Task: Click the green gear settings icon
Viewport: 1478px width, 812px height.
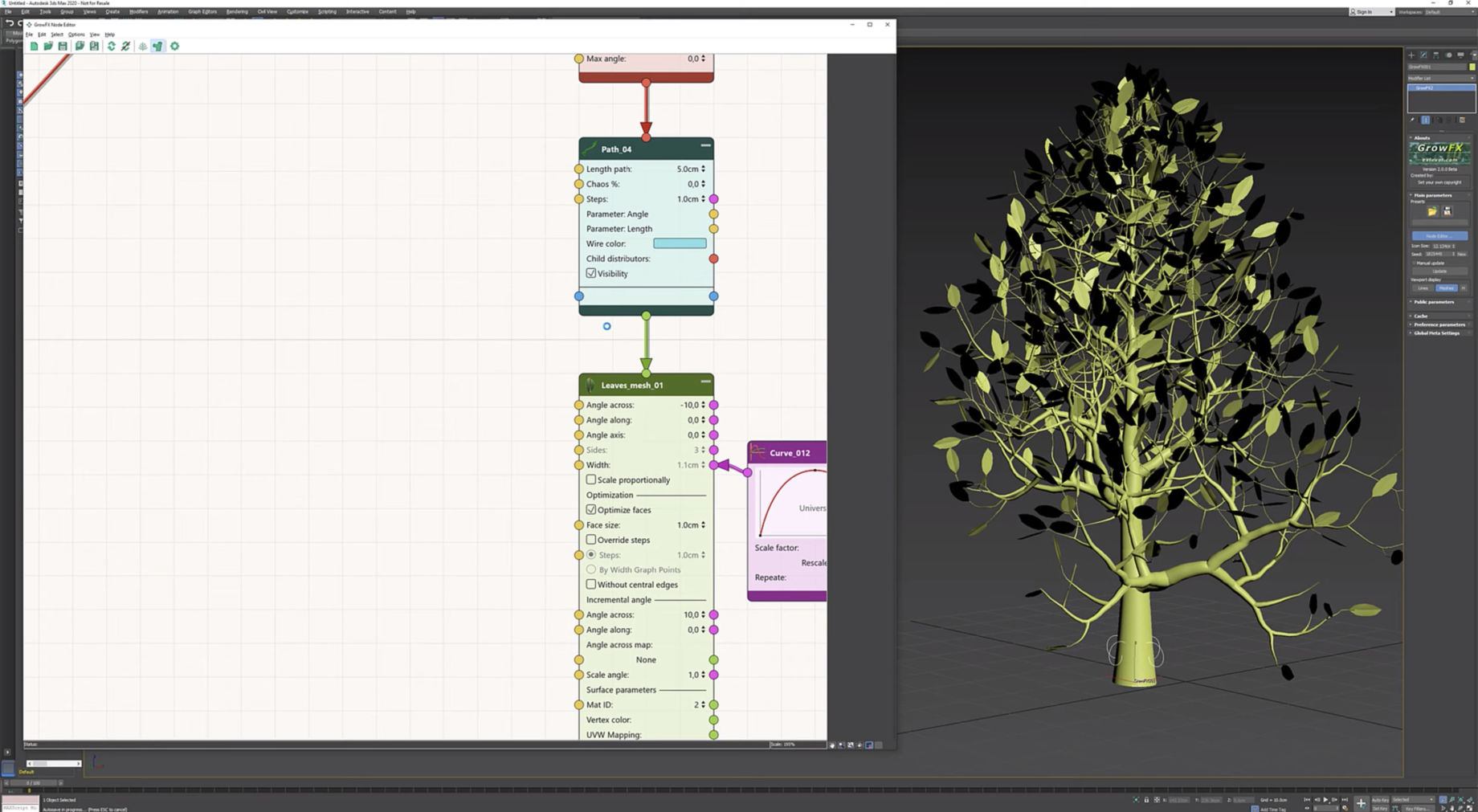Action: [174, 46]
